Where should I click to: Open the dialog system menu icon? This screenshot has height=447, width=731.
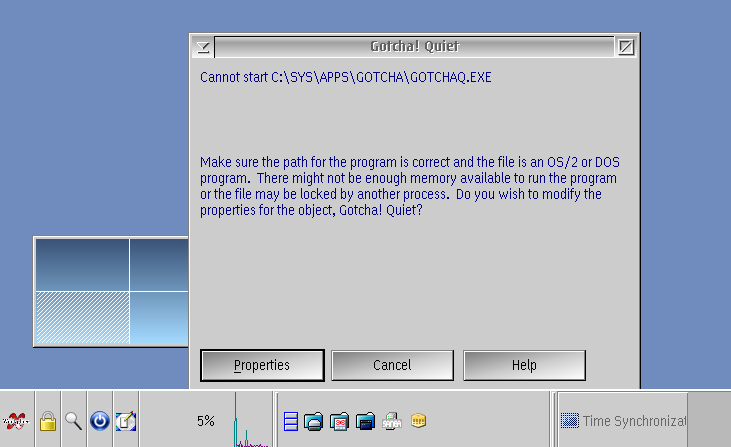[203, 47]
